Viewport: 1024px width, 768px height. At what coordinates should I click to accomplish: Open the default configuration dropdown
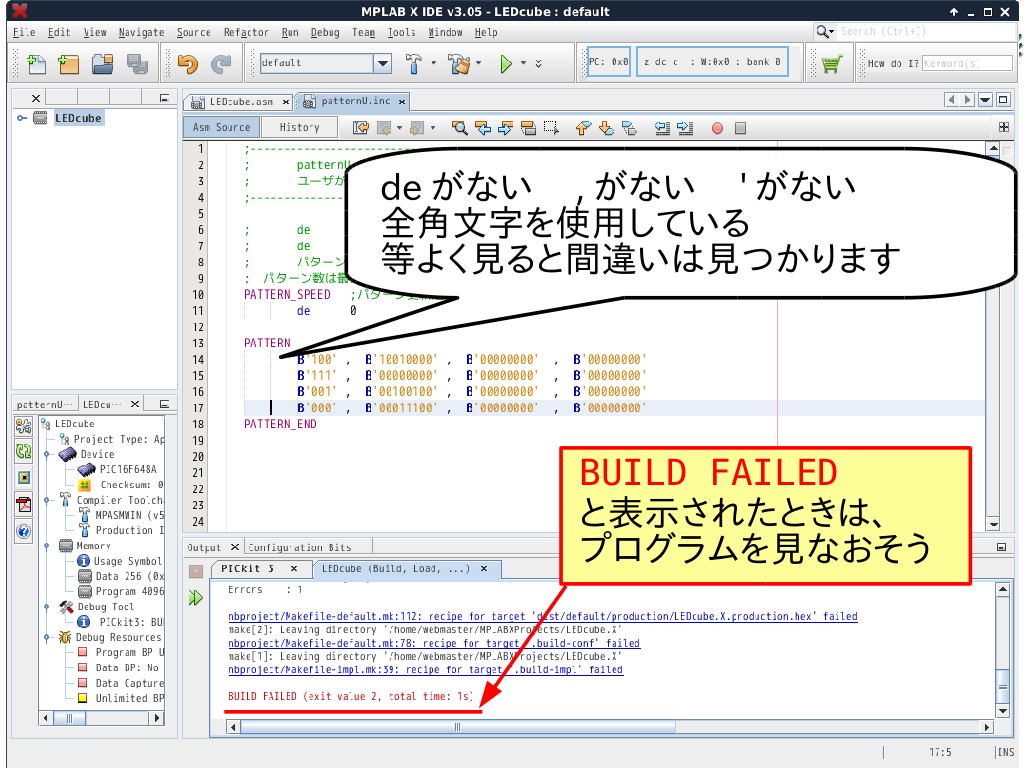(383, 63)
